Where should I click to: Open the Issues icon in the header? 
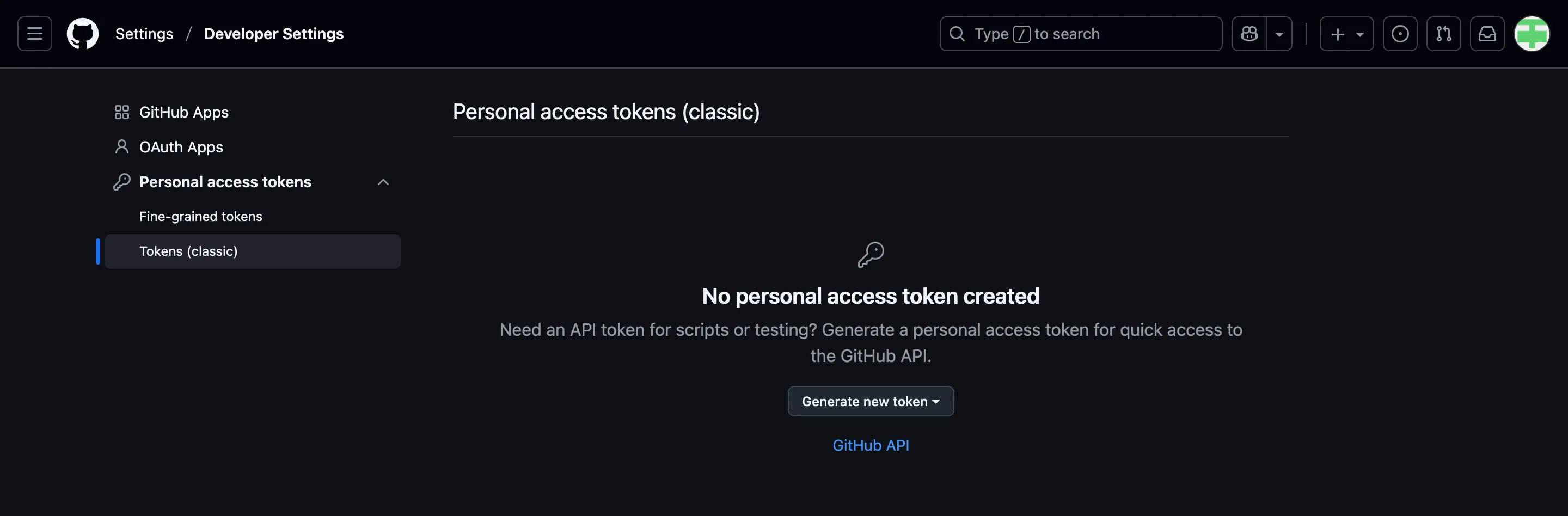tap(1400, 33)
